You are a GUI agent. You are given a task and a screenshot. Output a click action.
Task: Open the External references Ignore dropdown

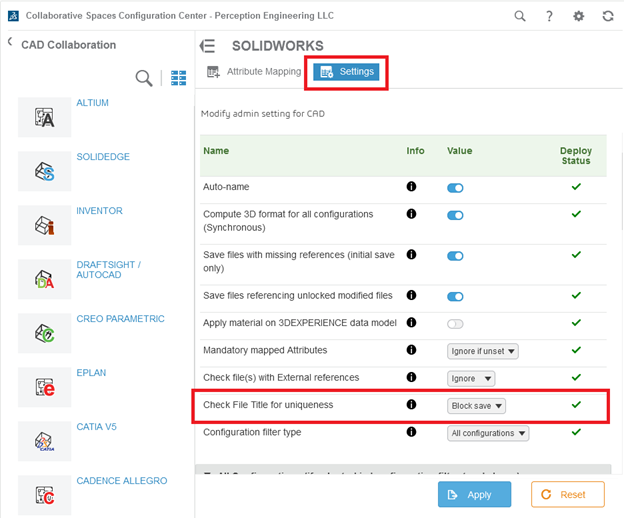pos(471,379)
